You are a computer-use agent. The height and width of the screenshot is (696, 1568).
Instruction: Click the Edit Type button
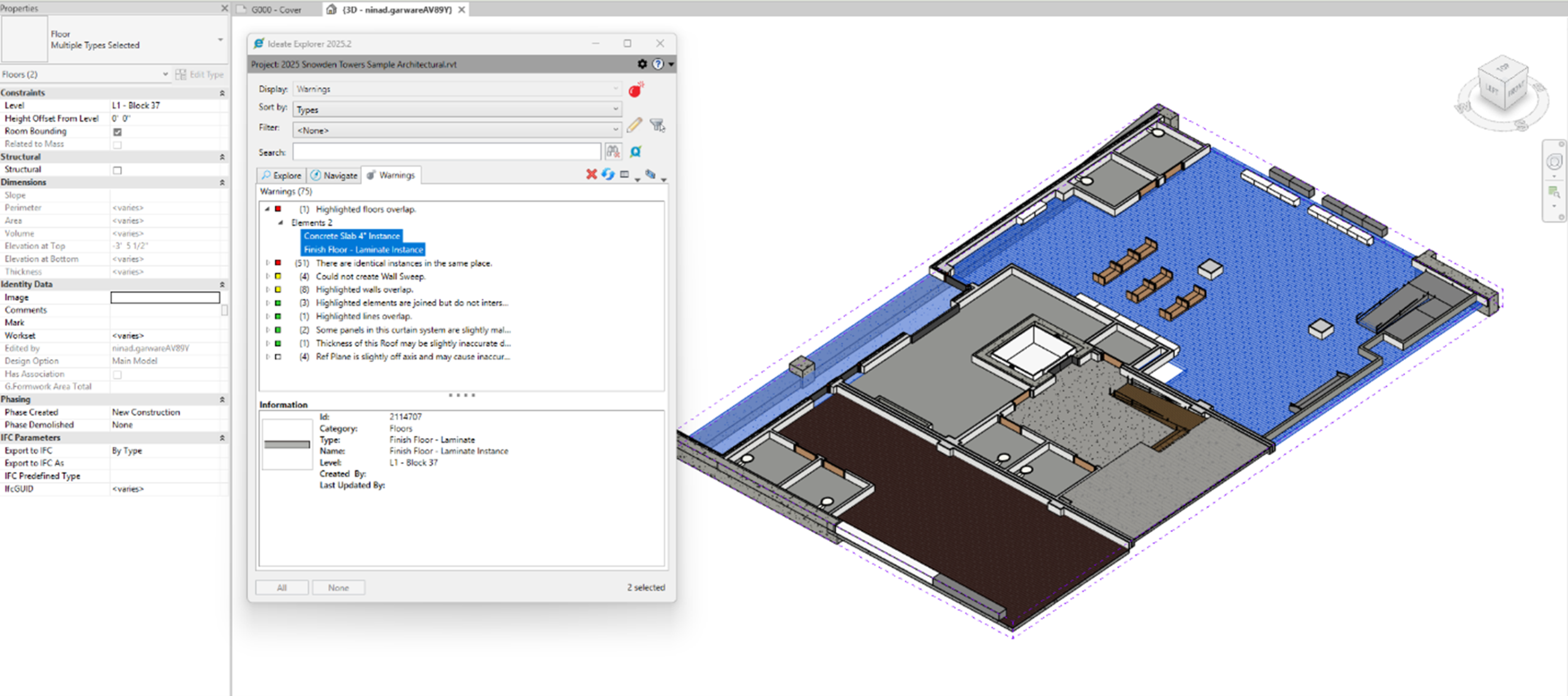click(200, 75)
